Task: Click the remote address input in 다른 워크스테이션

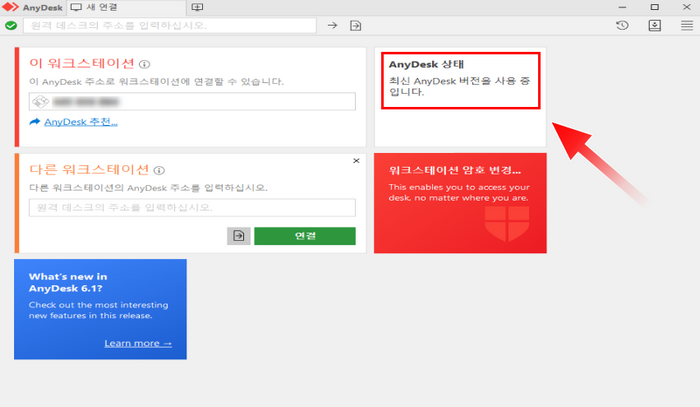Action: pyautogui.click(x=192, y=208)
